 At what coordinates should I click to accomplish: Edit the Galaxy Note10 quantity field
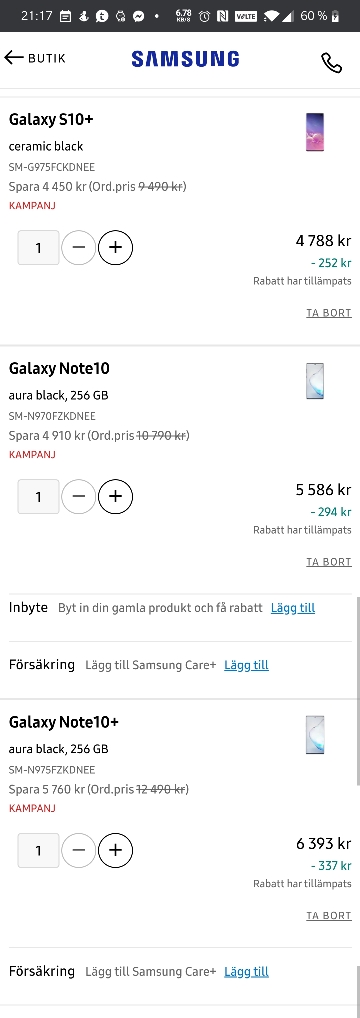pos(38,497)
